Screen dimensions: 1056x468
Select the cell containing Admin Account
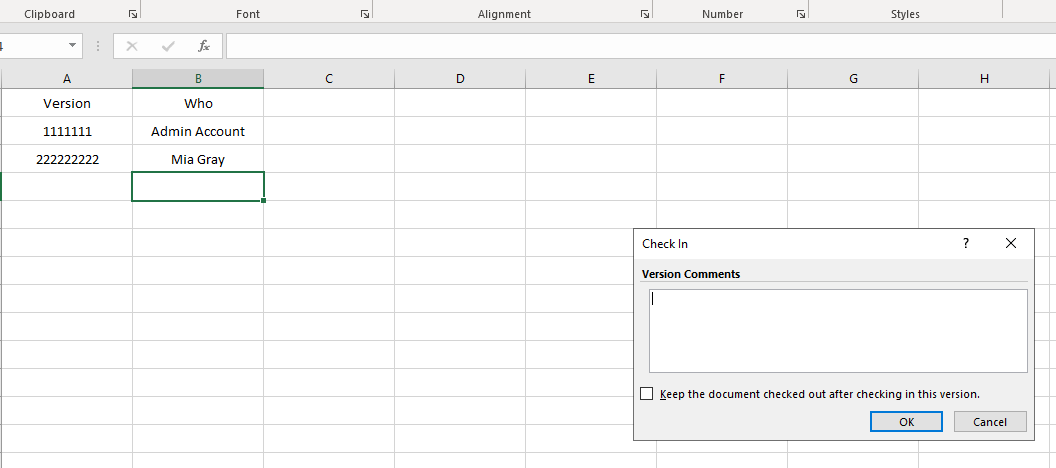198,131
